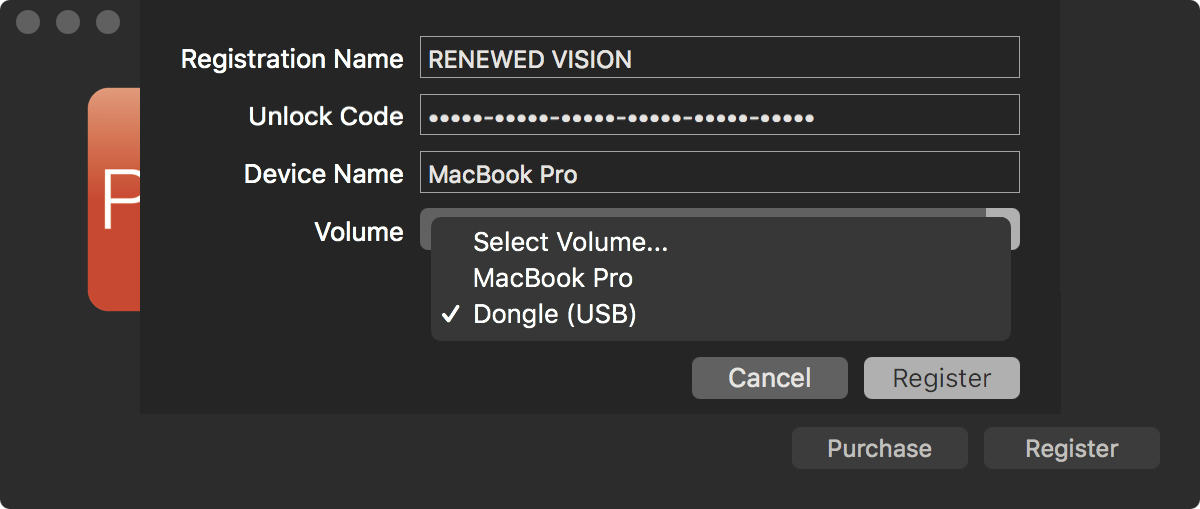Click the Unlock Code label

[x=326, y=116]
